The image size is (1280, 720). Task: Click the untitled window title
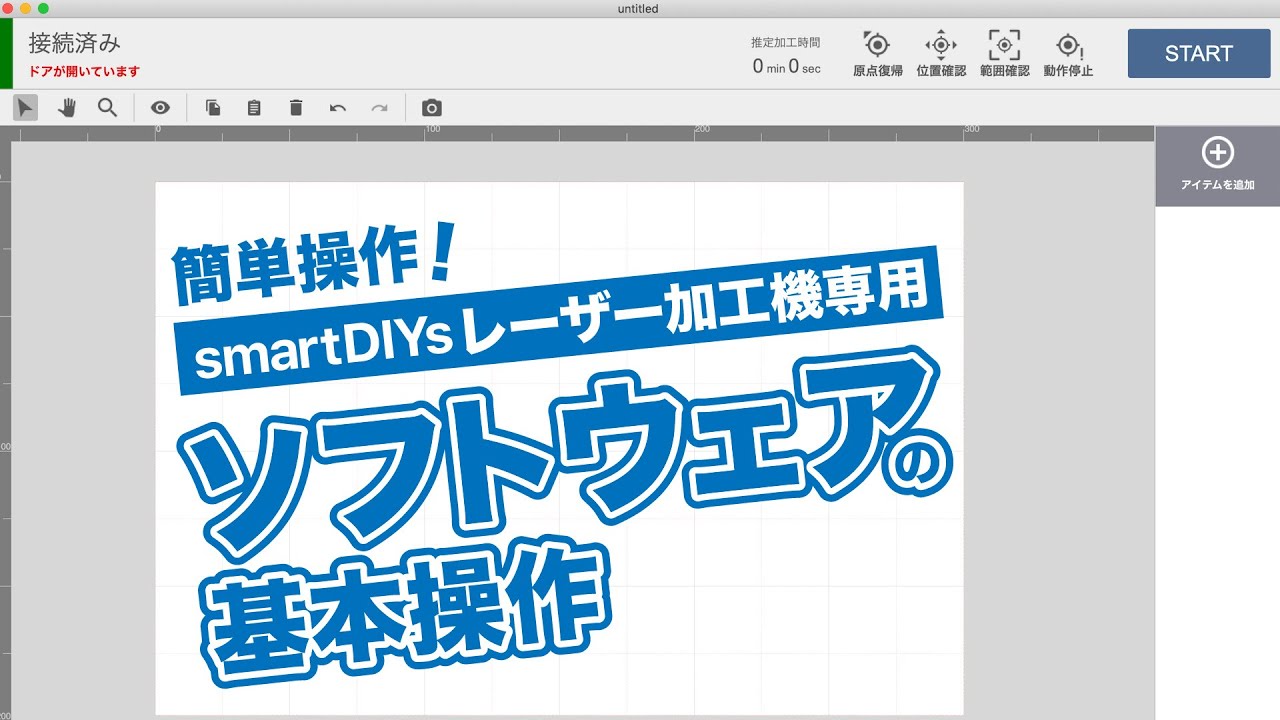point(639,9)
